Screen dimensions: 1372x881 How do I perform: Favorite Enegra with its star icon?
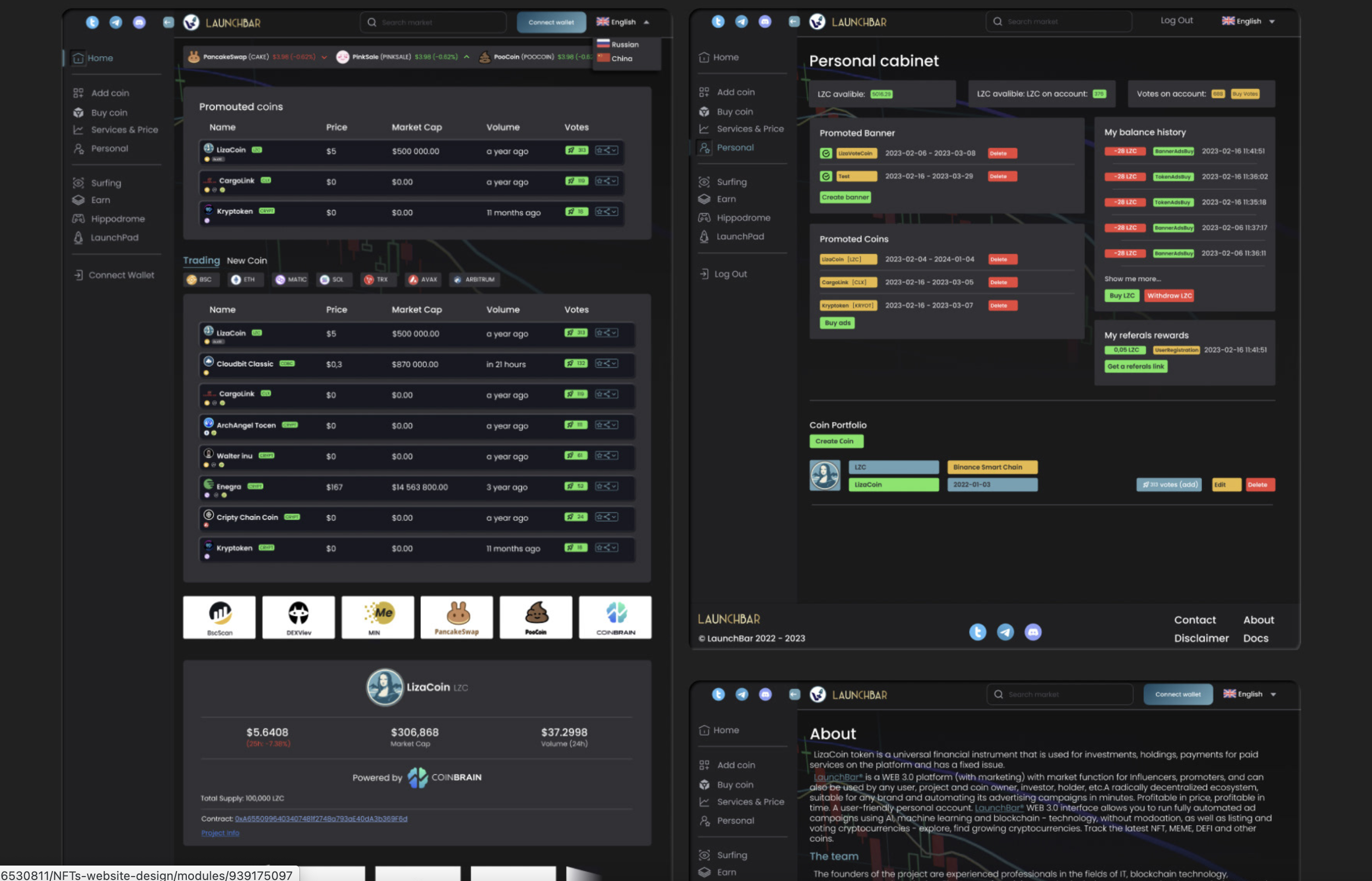point(599,486)
